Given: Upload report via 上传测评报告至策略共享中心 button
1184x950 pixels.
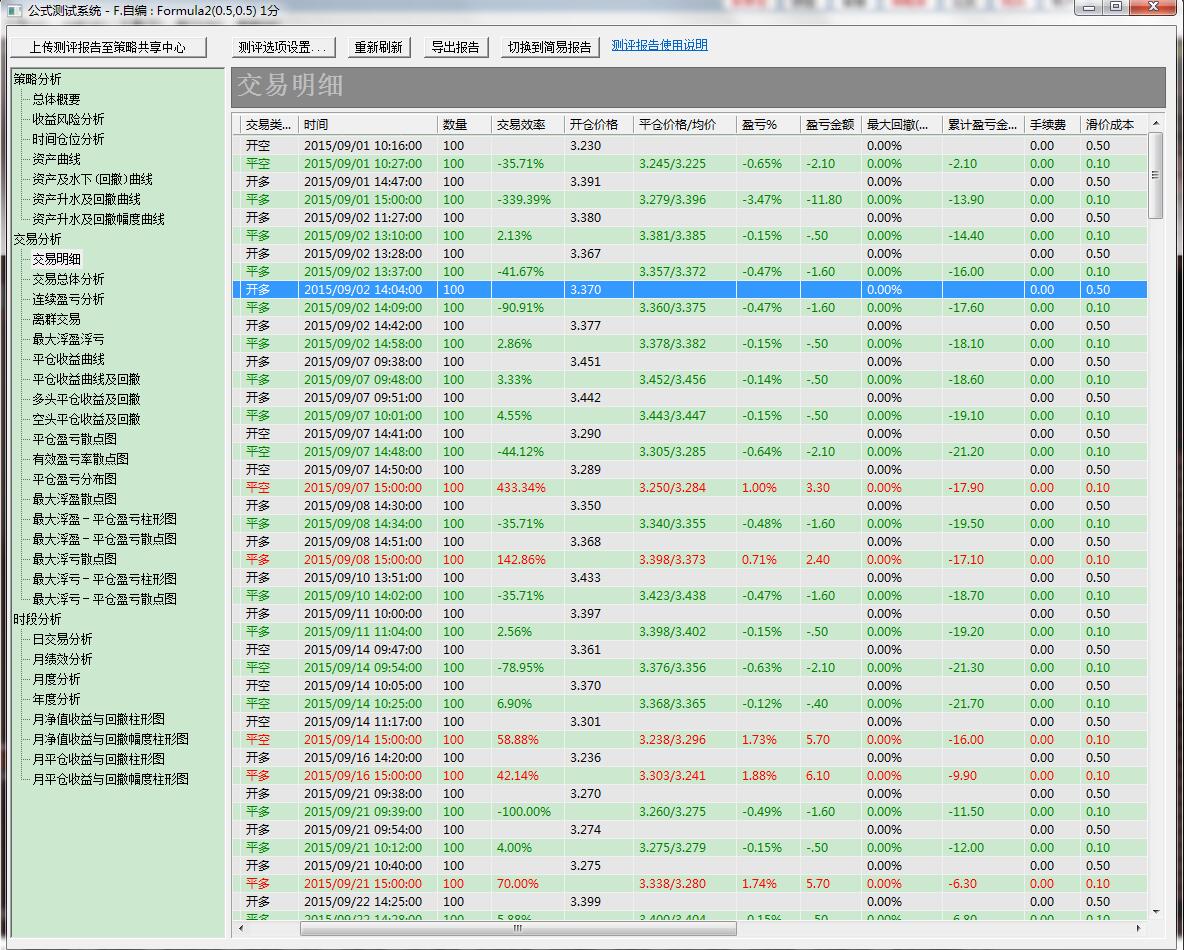Looking at the screenshot, I should pyautogui.click(x=107, y=47).
